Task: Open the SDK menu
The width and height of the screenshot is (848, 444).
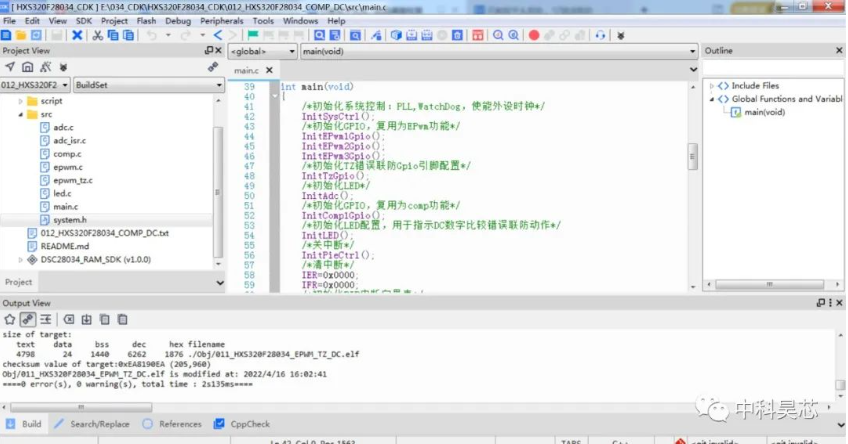Action: click(84, 21)
